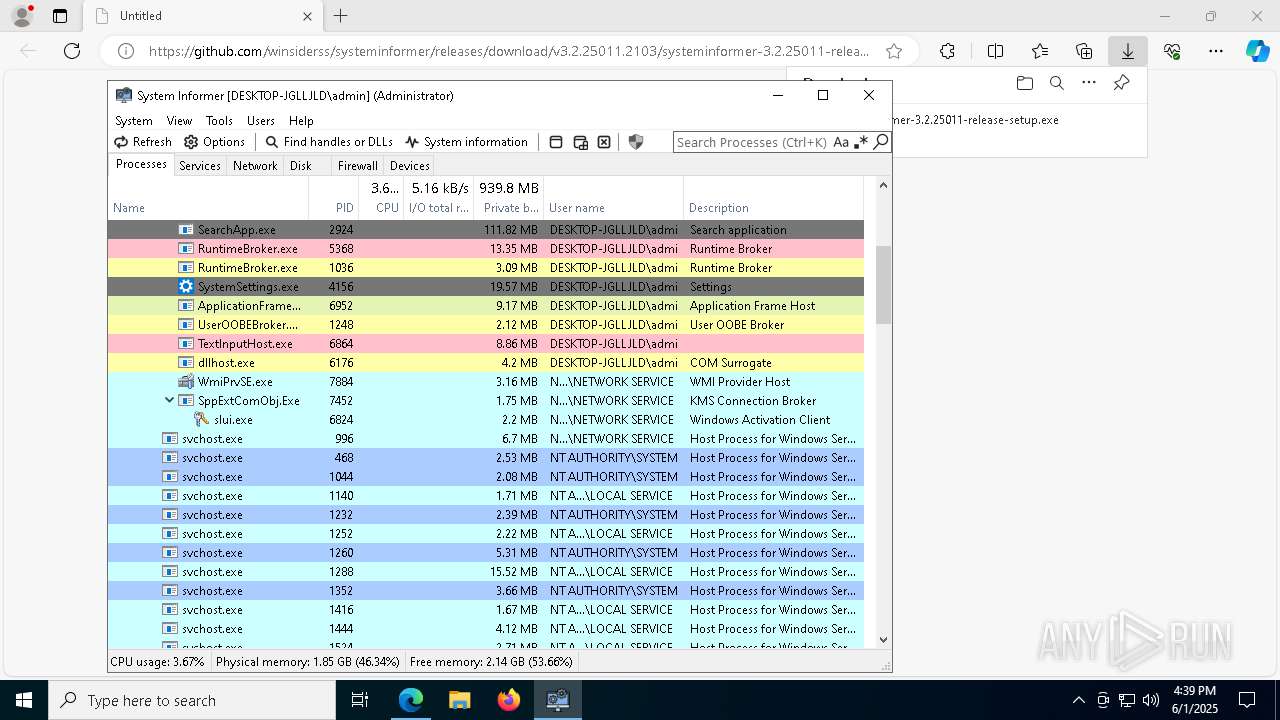The image size is (1280, 720).
Task: Open Edge Collections icon
Action: pyautogui.click(x=1084, y=51)
